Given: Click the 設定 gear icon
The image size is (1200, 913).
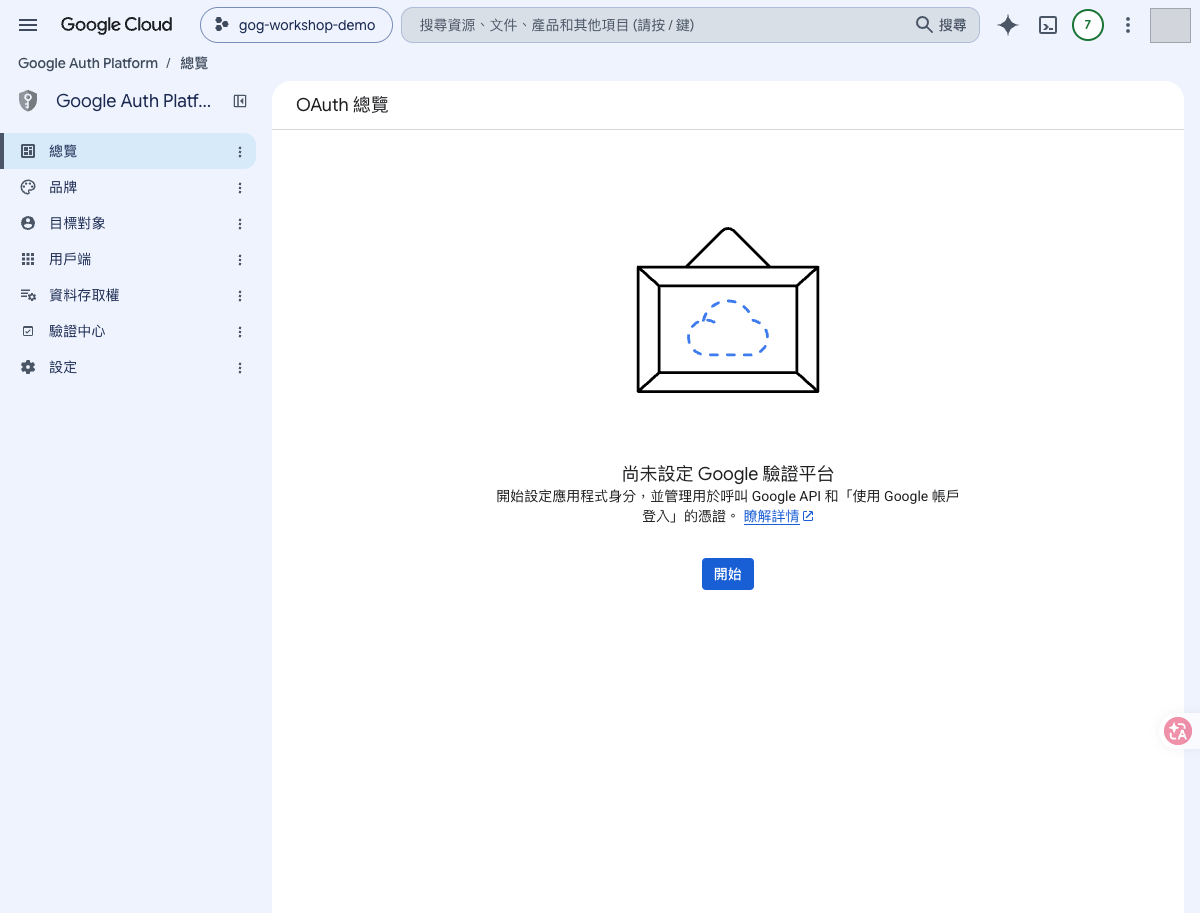Looking at the screenshot, I should (x=28, y=367).
